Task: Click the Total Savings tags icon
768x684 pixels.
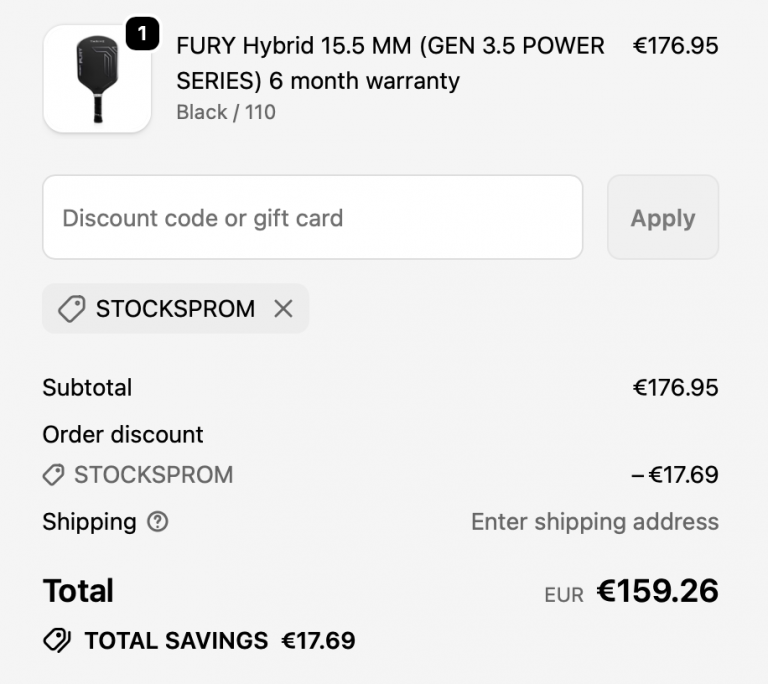Action: 57,641
